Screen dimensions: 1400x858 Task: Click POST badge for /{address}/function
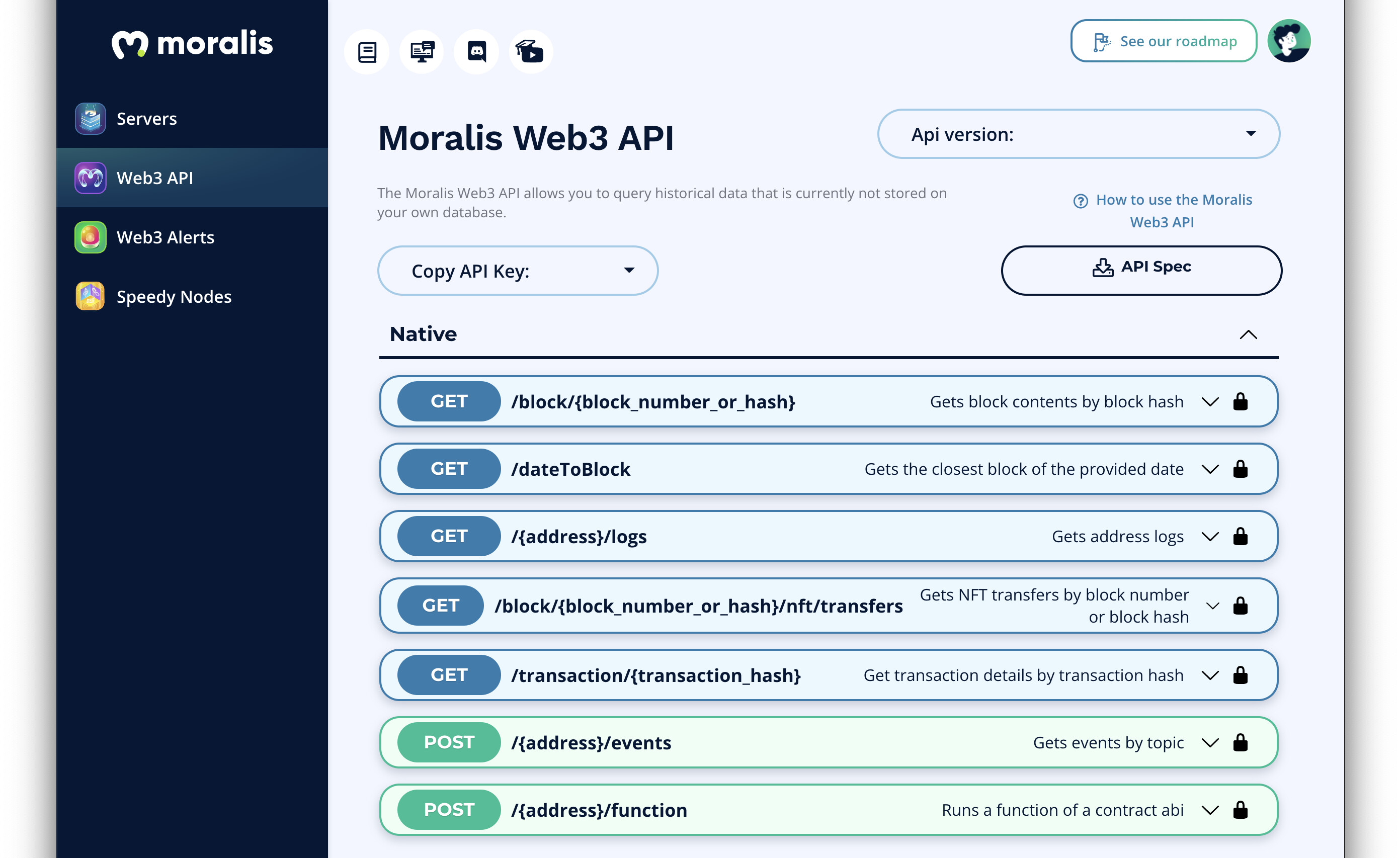click(x=449, y=809)
